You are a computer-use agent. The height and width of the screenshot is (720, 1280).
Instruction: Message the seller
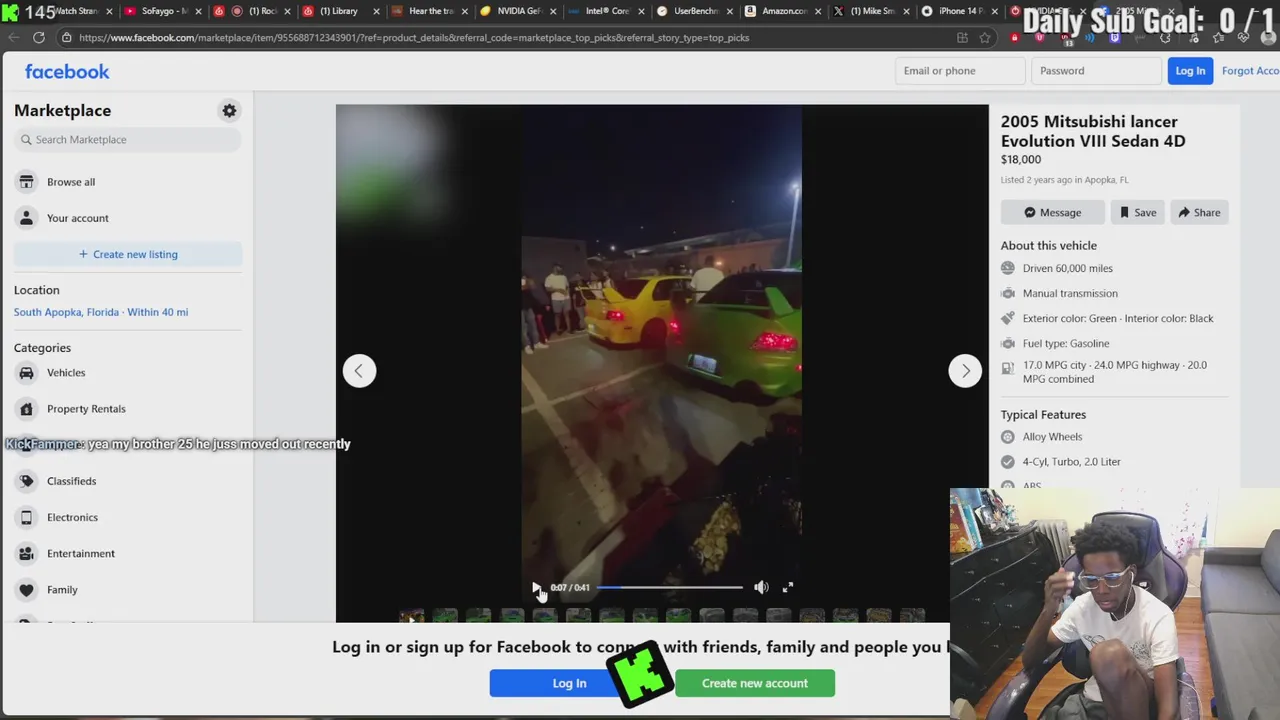[1052, 212]
